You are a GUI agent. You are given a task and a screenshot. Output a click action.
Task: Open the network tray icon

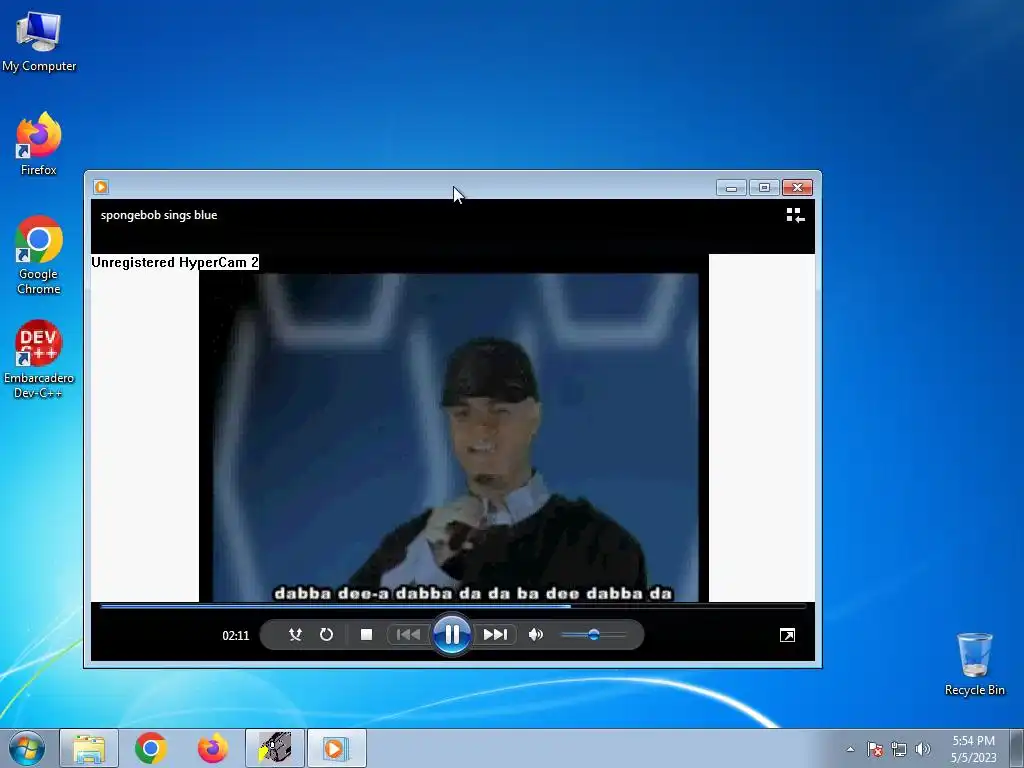[x=899, y=749]
